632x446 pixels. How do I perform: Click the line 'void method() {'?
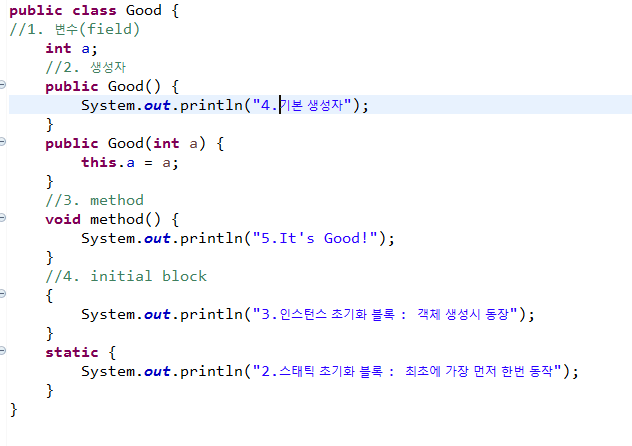pos(112,220)
